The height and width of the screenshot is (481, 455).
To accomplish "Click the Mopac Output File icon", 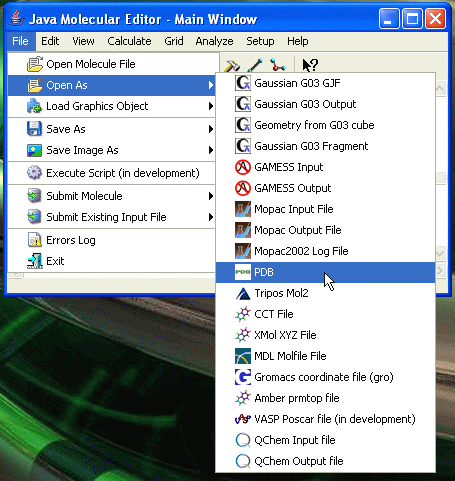I will 243,230.
